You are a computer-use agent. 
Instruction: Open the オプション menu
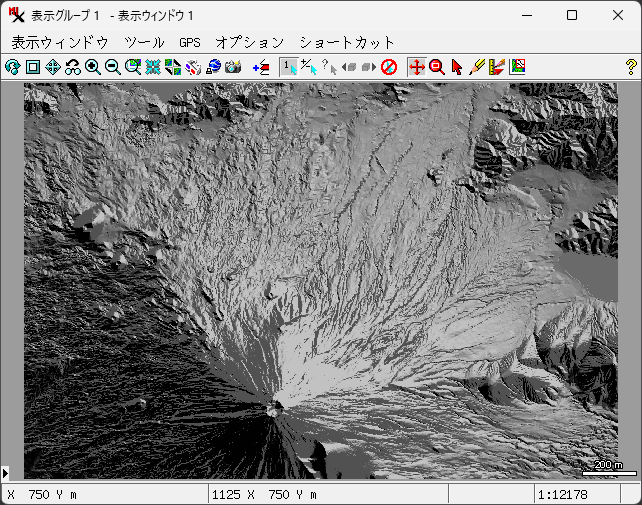(250, 42)
